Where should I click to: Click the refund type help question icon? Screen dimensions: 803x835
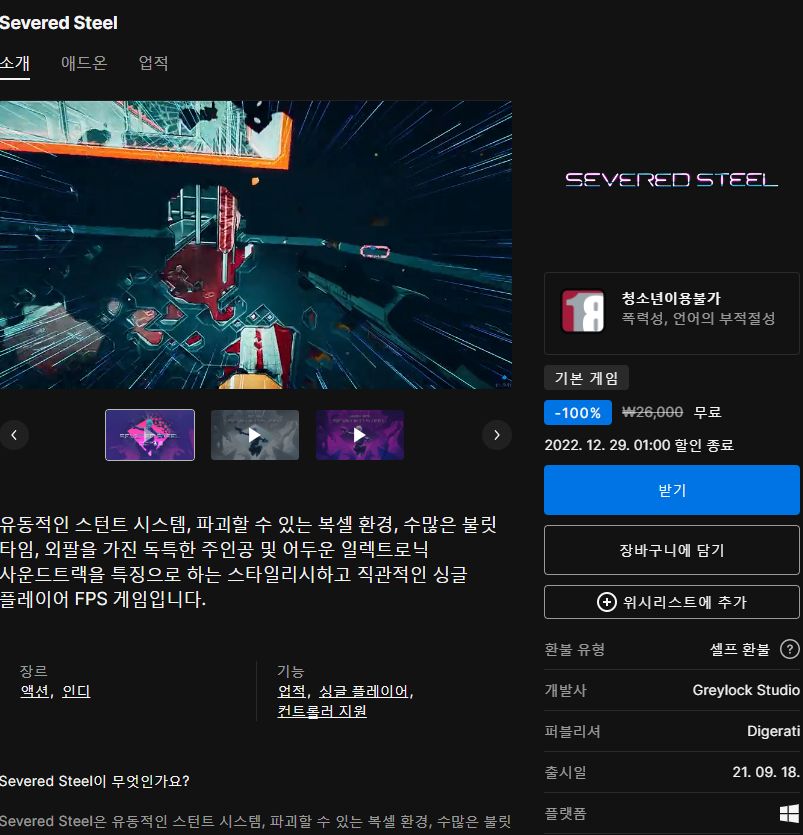pos(790,650)
